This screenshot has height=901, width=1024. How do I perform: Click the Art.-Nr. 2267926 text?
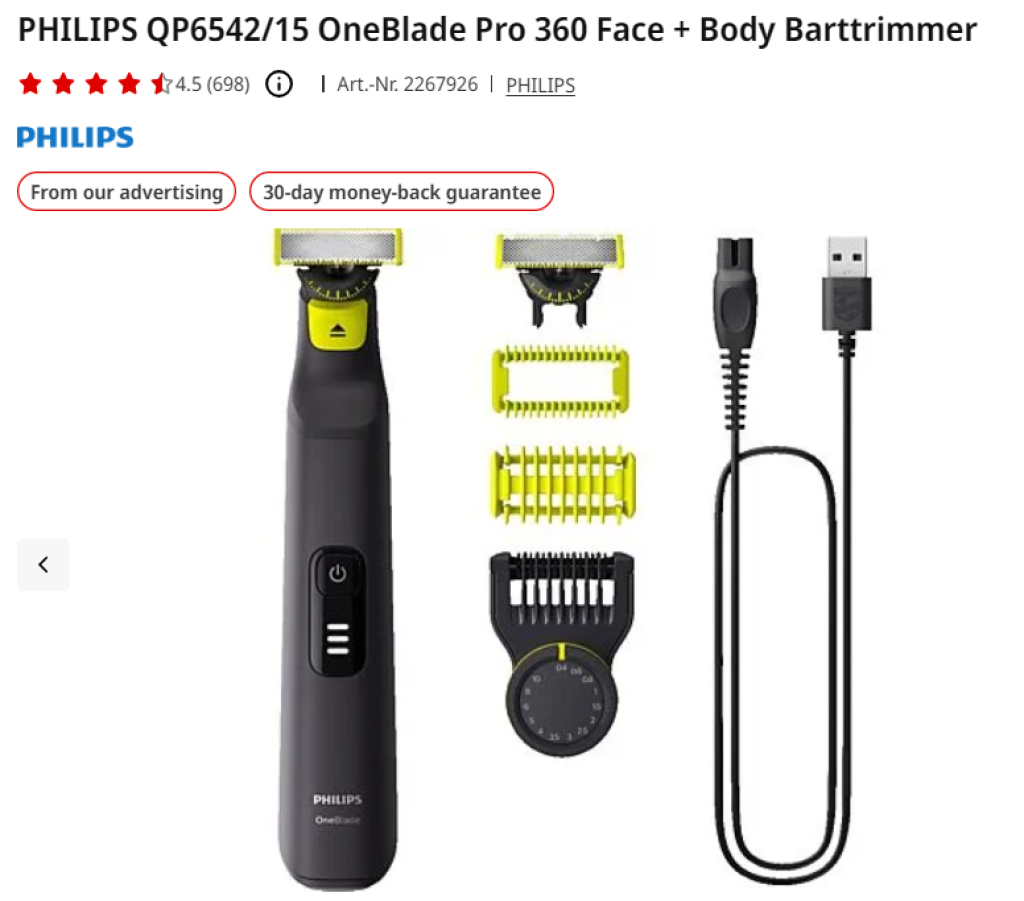408,84
